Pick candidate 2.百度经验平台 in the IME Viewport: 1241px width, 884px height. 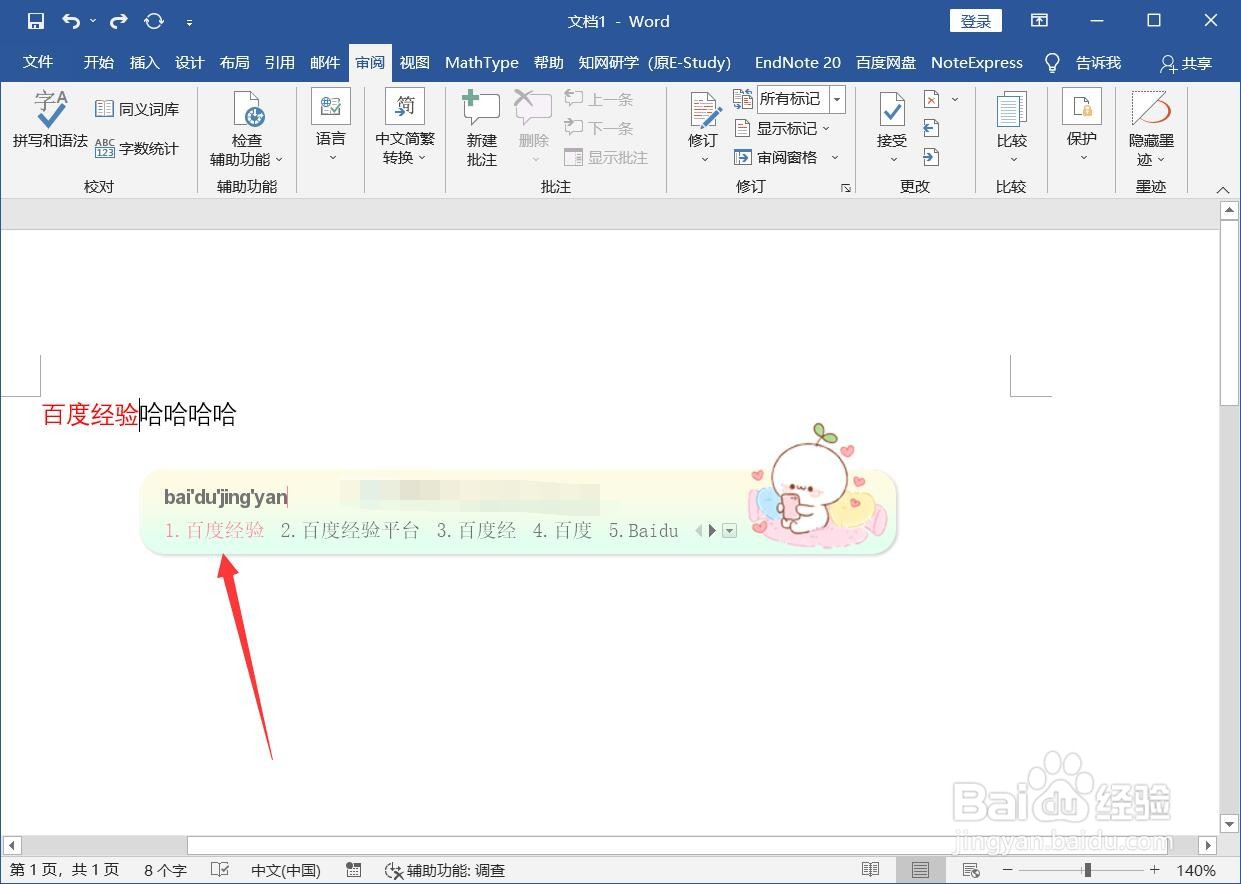click(x=350, y=530)
